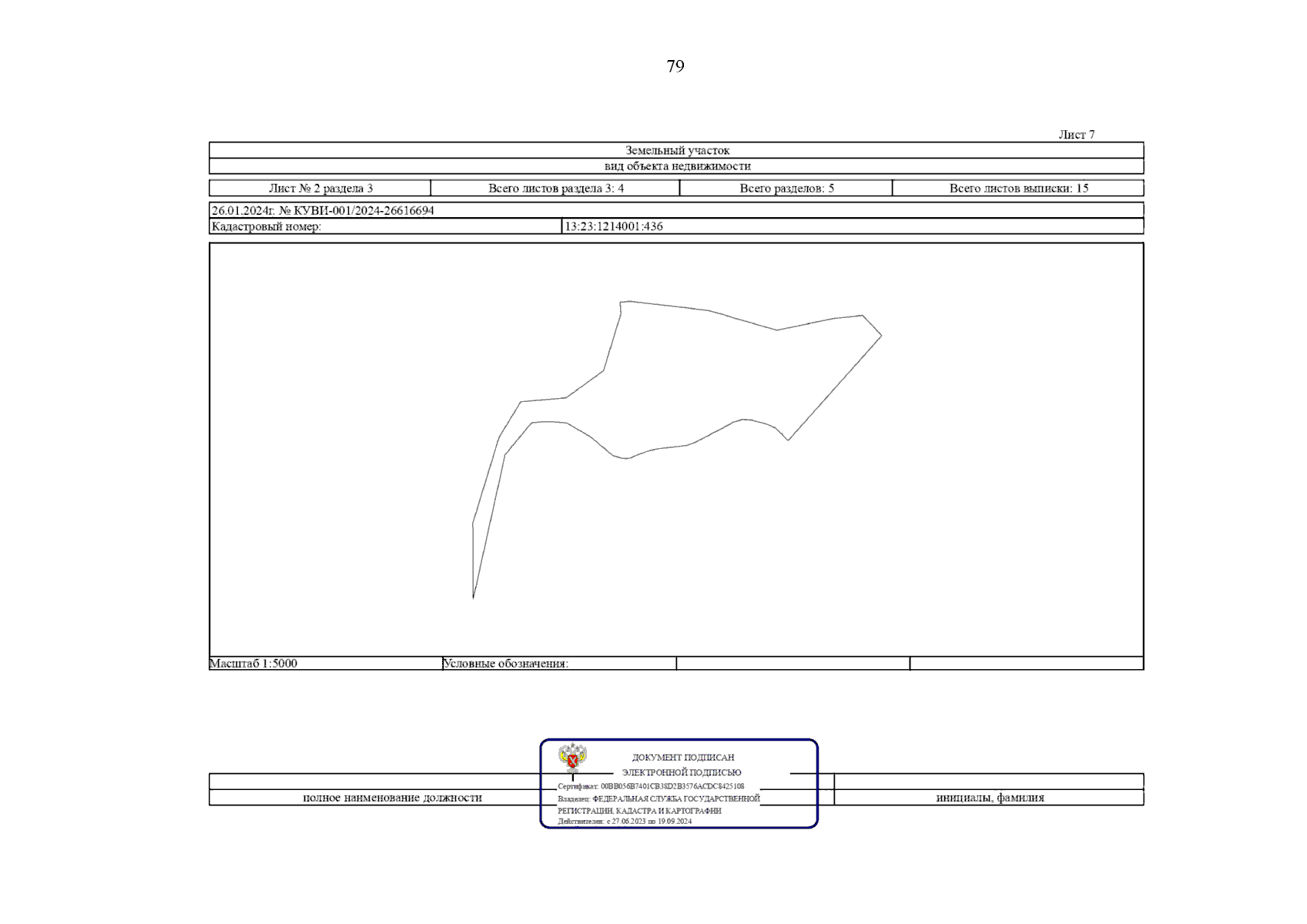This screenshot has width=1307, height=924.
Task: Select the "Лист 7" label
Action: pyautogui.click(x=1076, y=135)
